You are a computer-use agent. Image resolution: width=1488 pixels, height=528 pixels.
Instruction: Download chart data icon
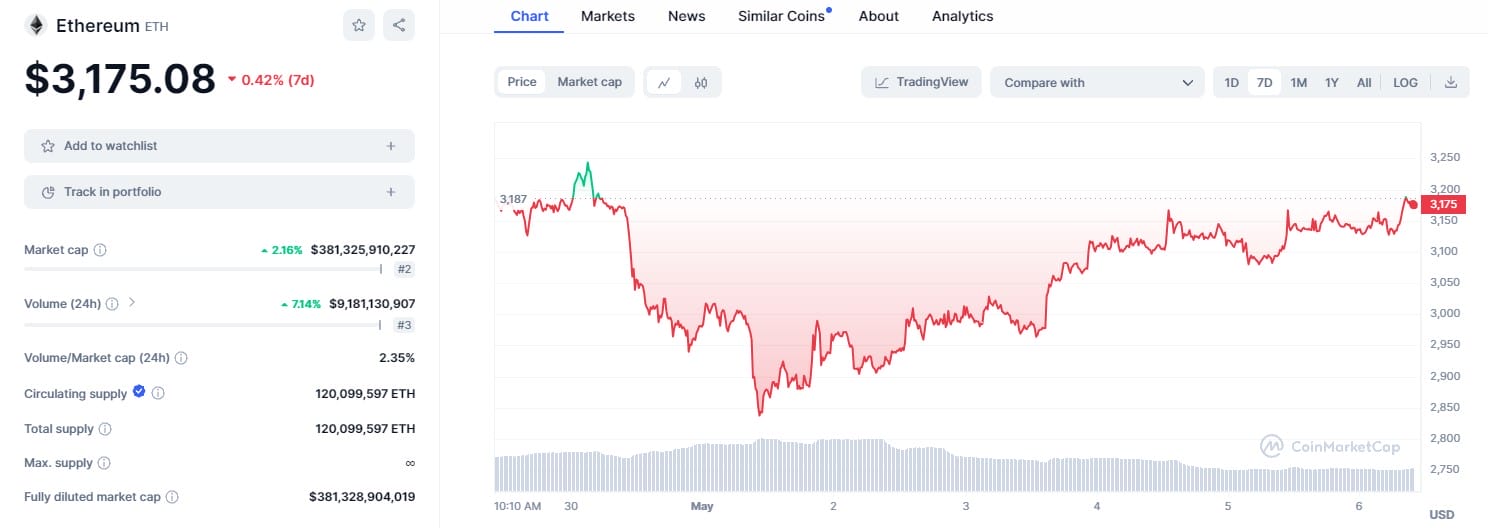tap(1451, 82)
